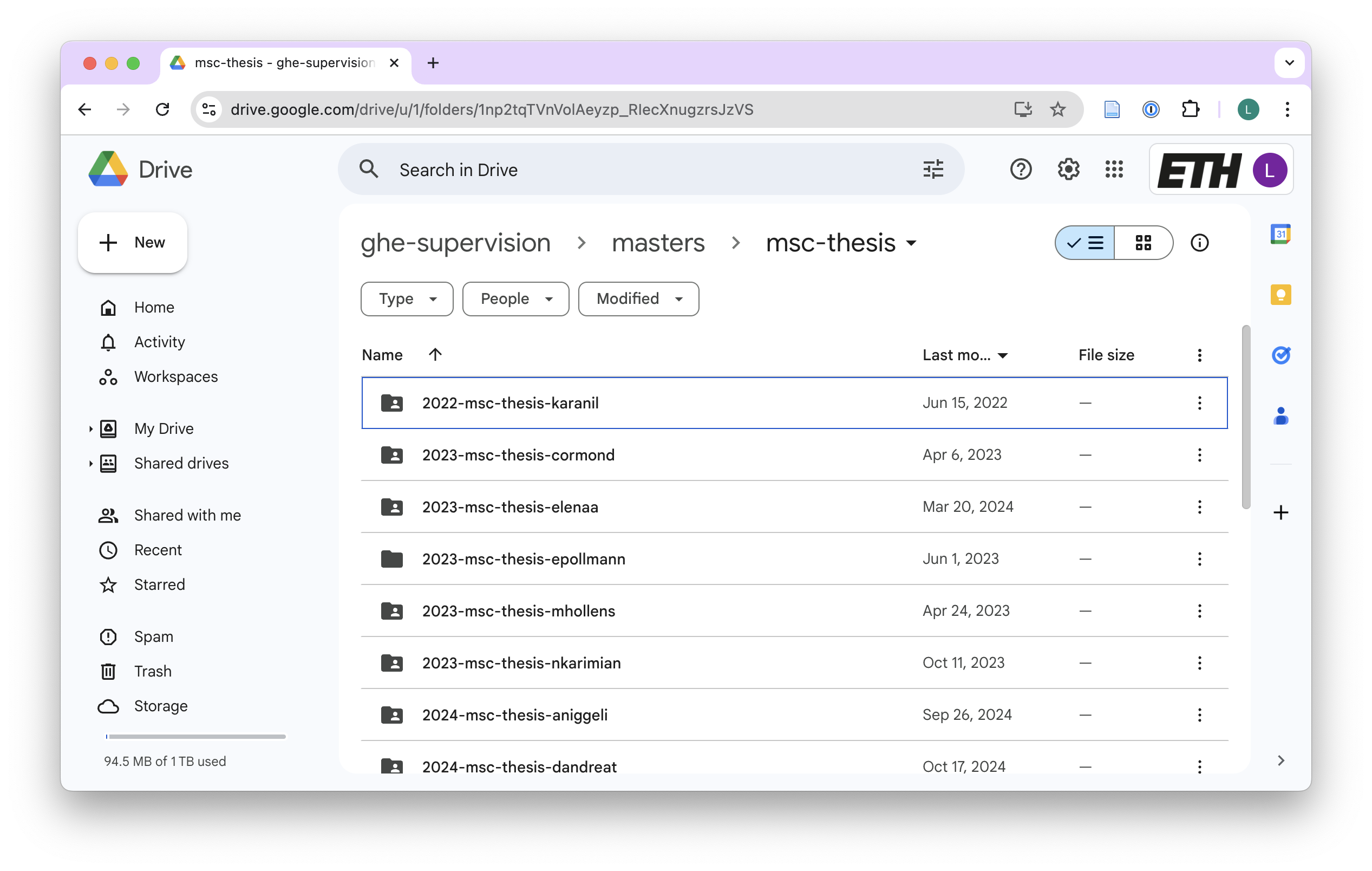Go to Starred in sidebar
This screenshot has height=871, width=1372.
click(160, 584)
